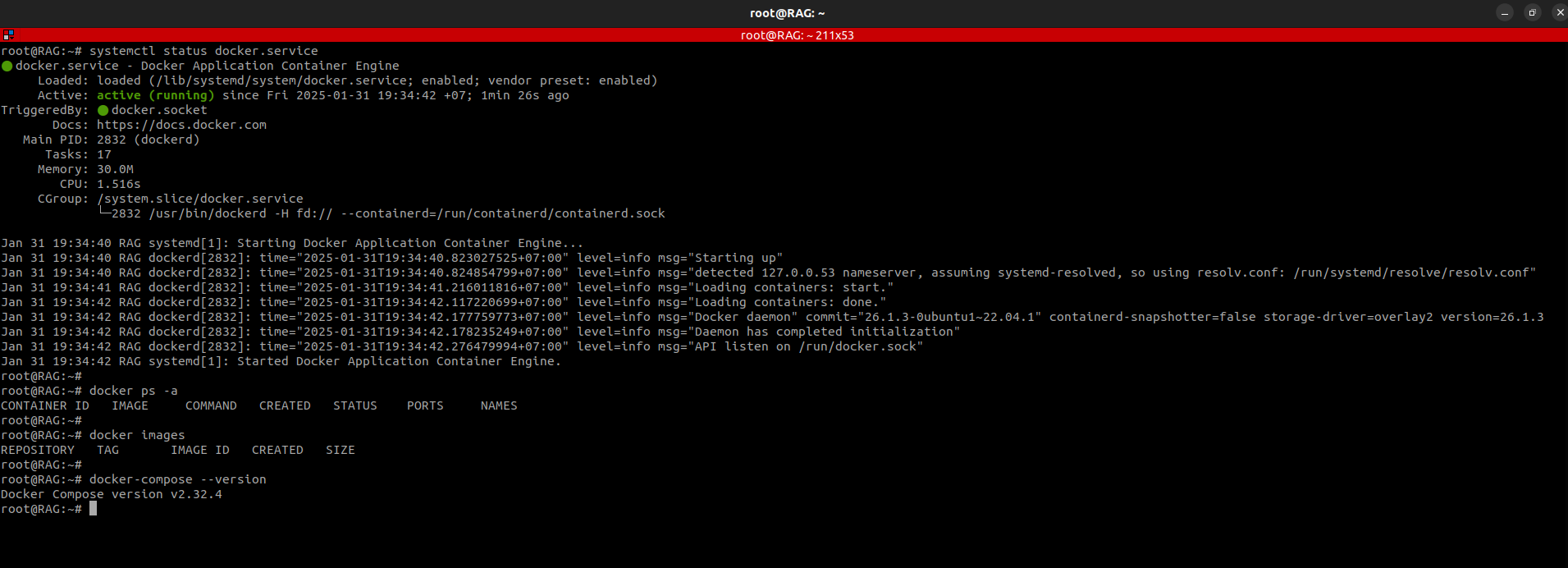
Task: Click the terminal grouping icon in red title bar
Action: click(8, 35)
